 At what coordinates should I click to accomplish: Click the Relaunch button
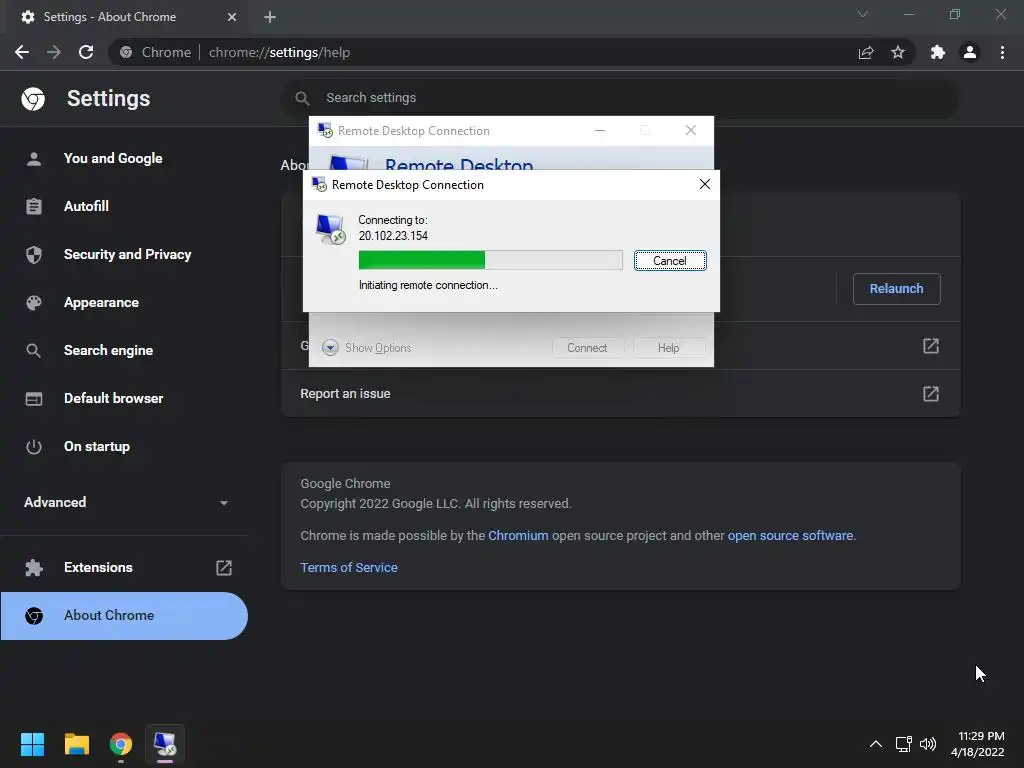[x=896, y=289]
